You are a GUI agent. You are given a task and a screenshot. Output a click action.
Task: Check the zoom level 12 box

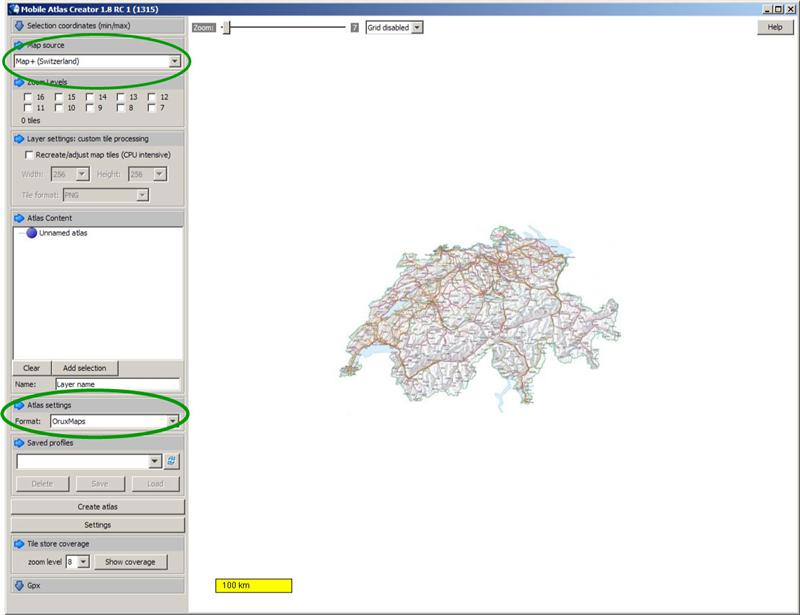pos(152,97)
